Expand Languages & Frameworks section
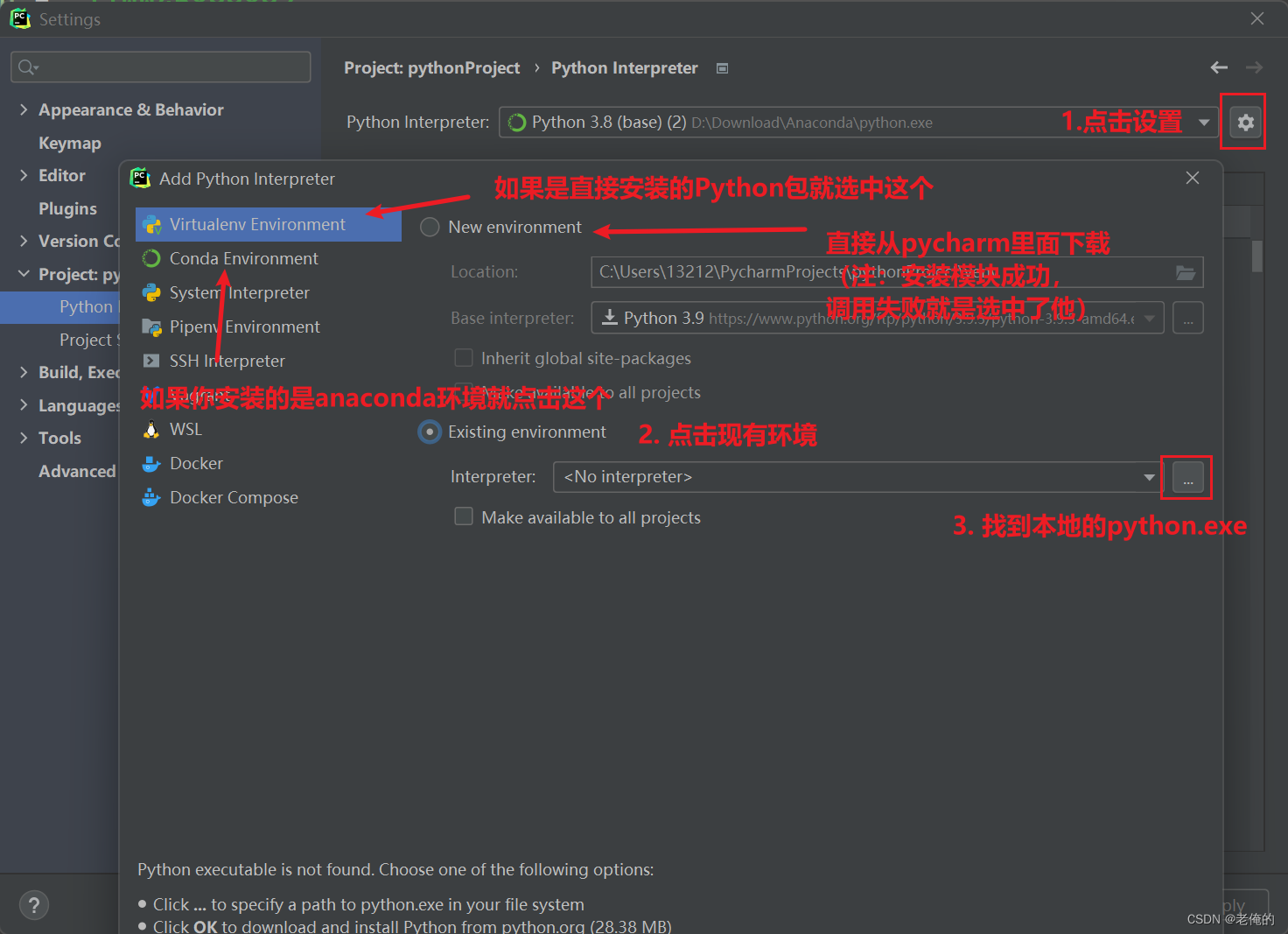The height and width of the screenshot is (934, 1288). pos(24,405)
